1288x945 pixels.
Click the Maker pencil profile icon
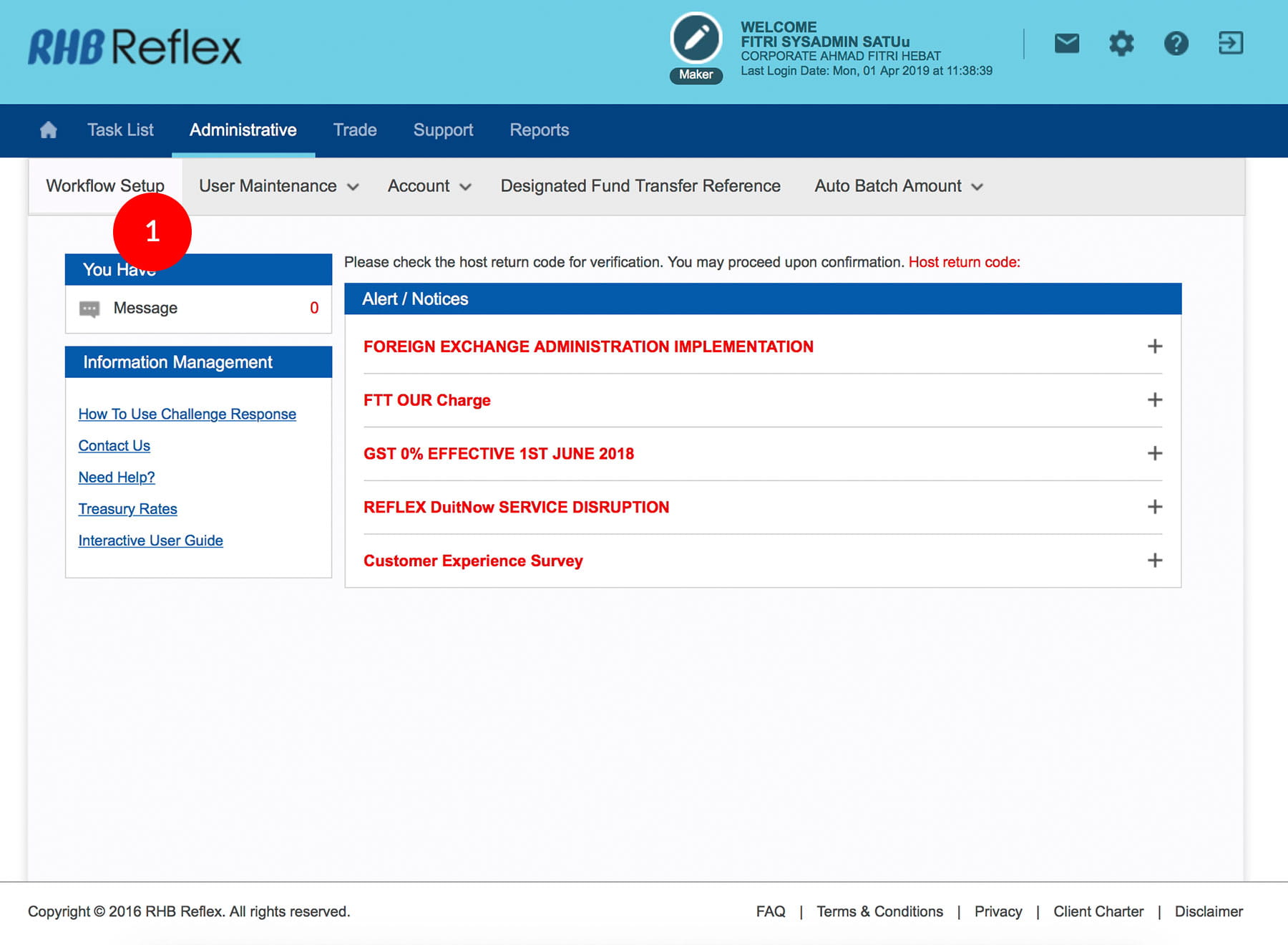point(696,38)
